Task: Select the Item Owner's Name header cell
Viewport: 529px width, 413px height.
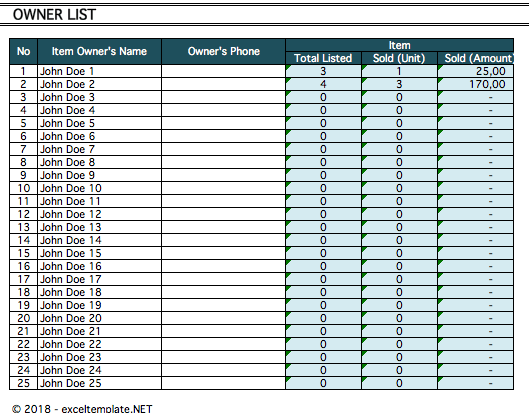Action: pos(99,52)
